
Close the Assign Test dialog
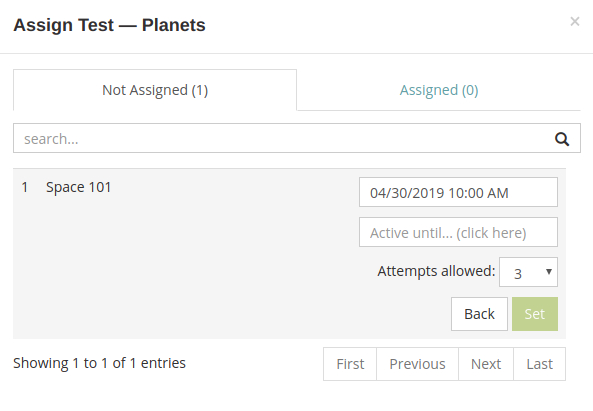click(x=574, y=22)
